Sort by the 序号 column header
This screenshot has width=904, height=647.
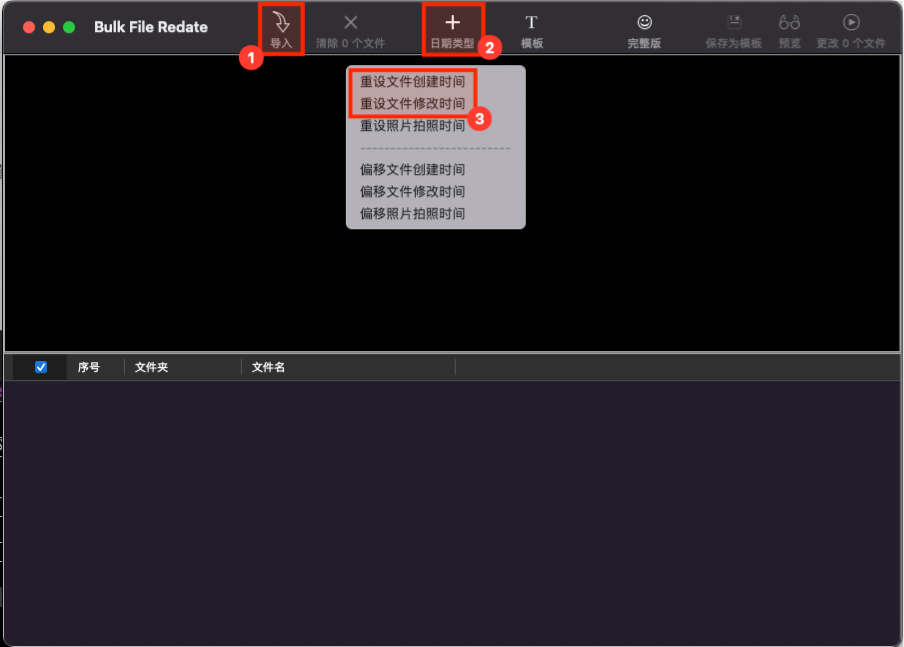tap(89, 367)
